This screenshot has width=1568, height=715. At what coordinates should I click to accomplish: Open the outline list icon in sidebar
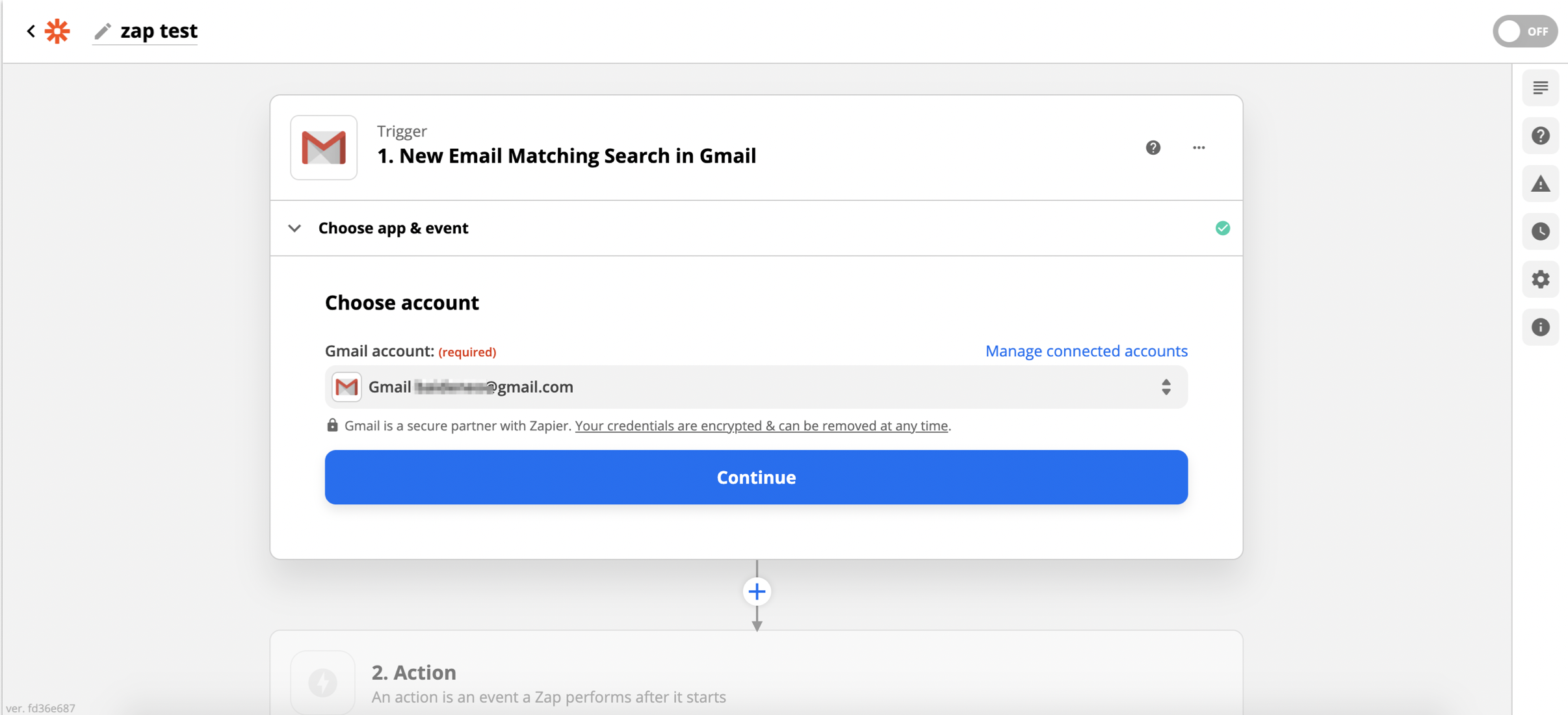pyautogui.click(x=1540, y=88)
